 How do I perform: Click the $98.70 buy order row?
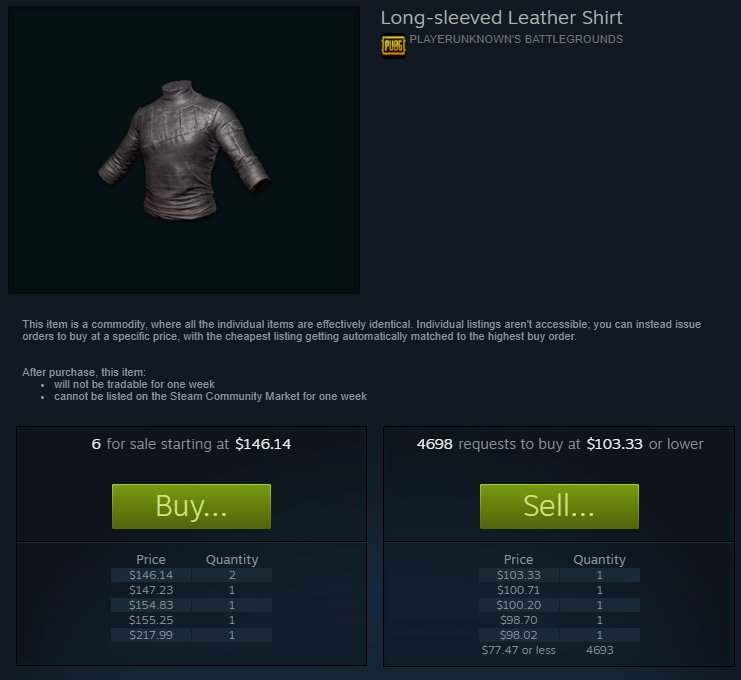(559, 620)
